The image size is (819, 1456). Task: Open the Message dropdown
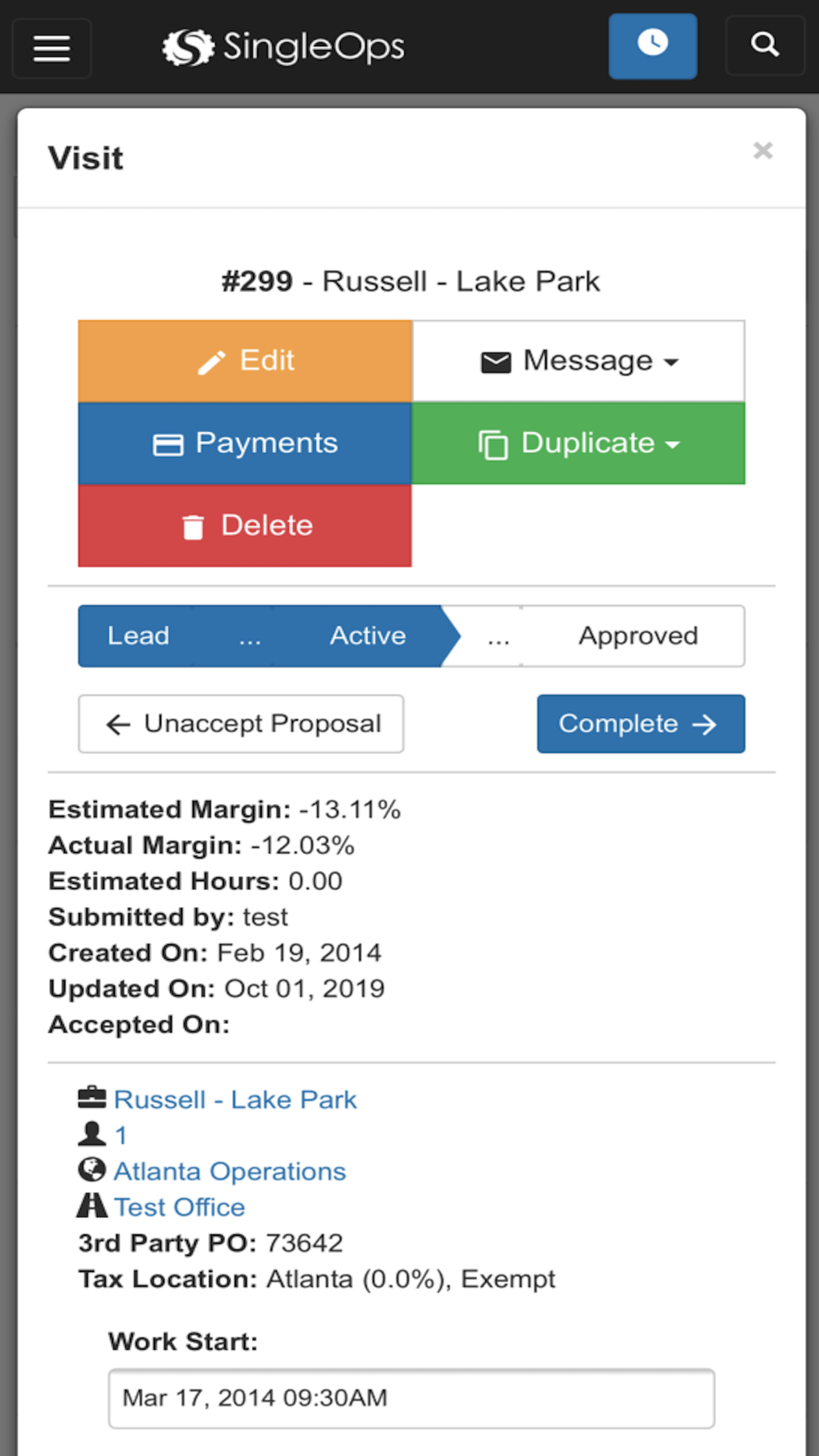coord(577,360)
